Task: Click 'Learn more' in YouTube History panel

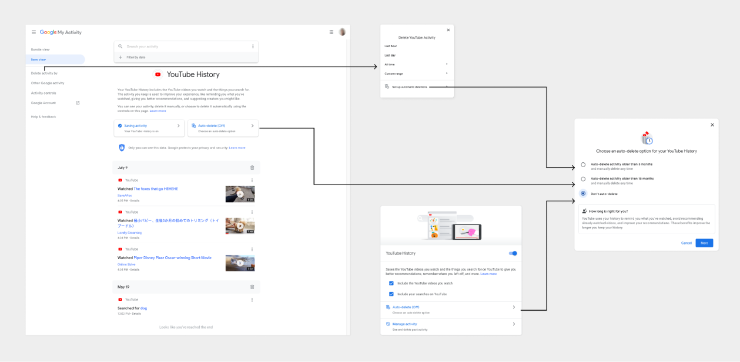Action: click(488, 274)
